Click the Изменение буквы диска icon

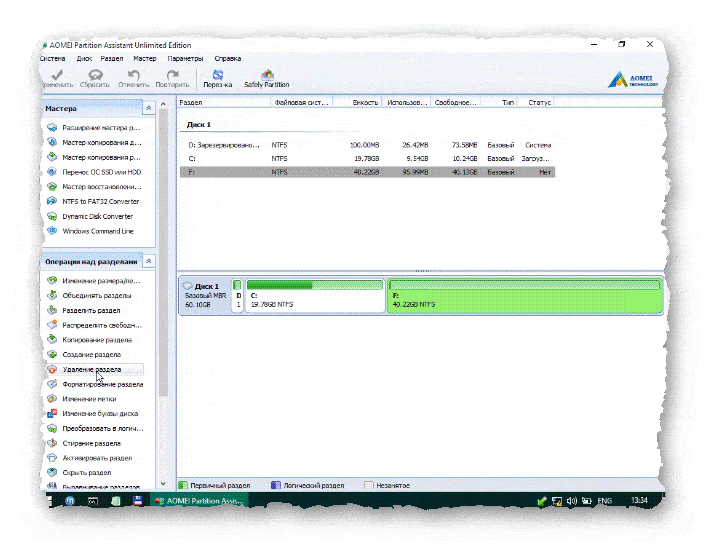point(52,413)
